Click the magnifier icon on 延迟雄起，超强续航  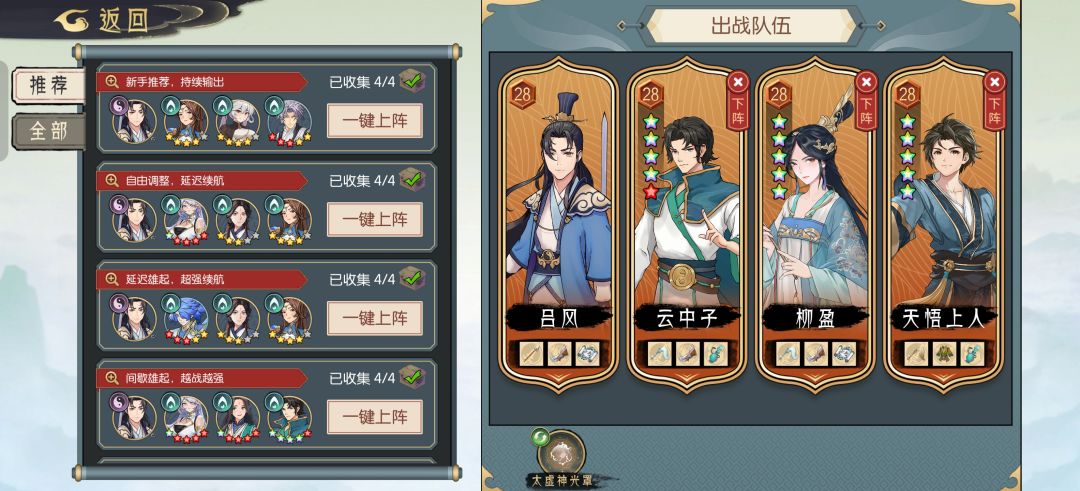112,279
